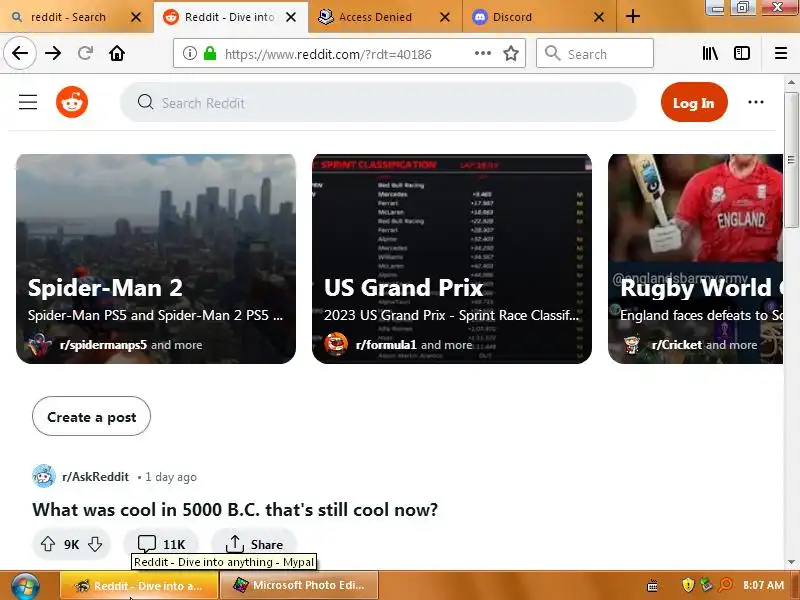The height and width of the screenshot is (600, 800).
Task: Click the page scrollbar up arrow
Action: pos(791,82)
